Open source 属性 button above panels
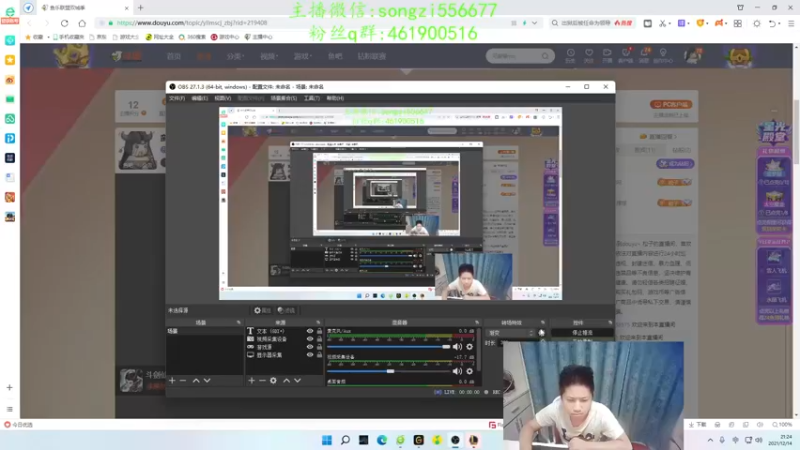The image size is (800, 450). point(262,310)
